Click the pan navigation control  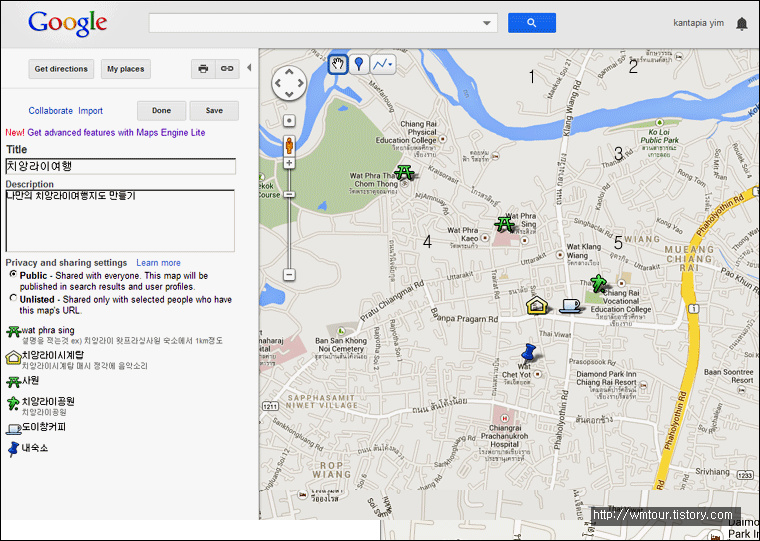pos(289,83)
